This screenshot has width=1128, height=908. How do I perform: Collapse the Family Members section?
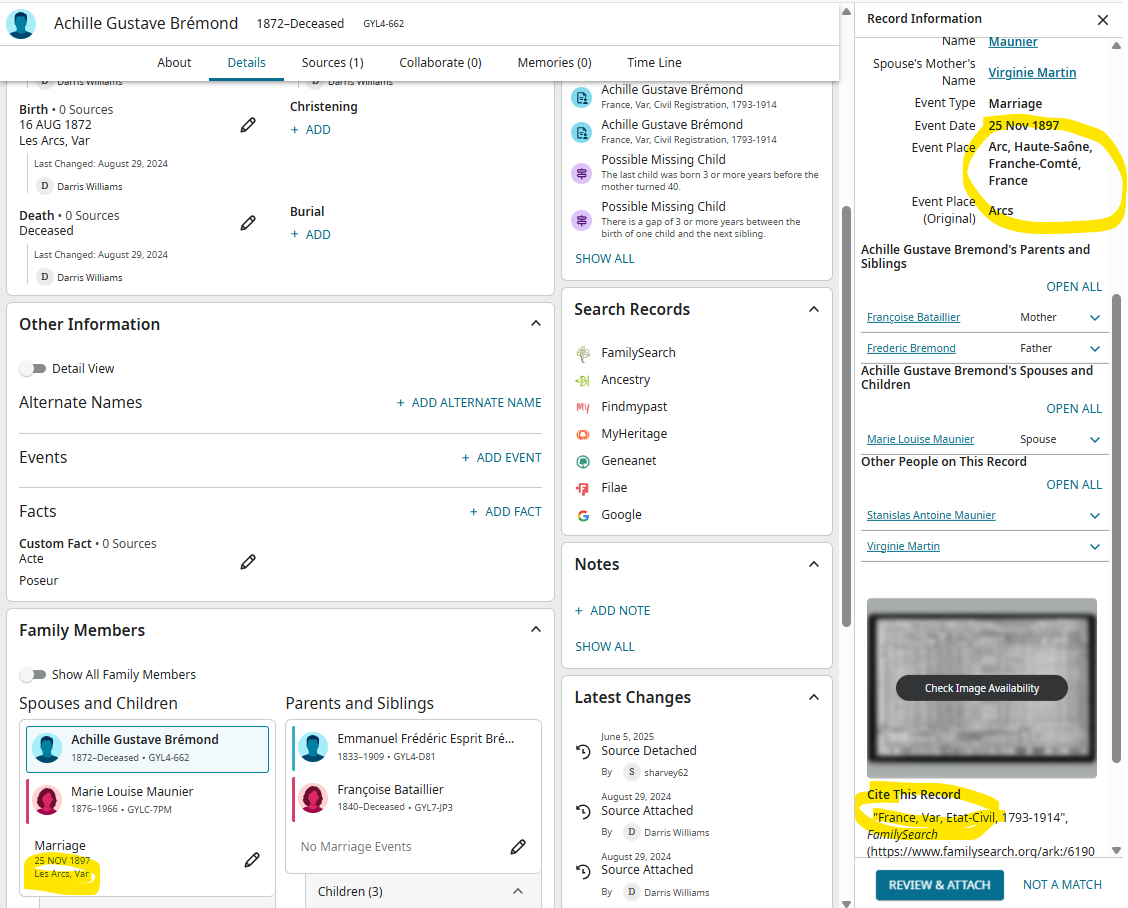[x=536, y=630]
